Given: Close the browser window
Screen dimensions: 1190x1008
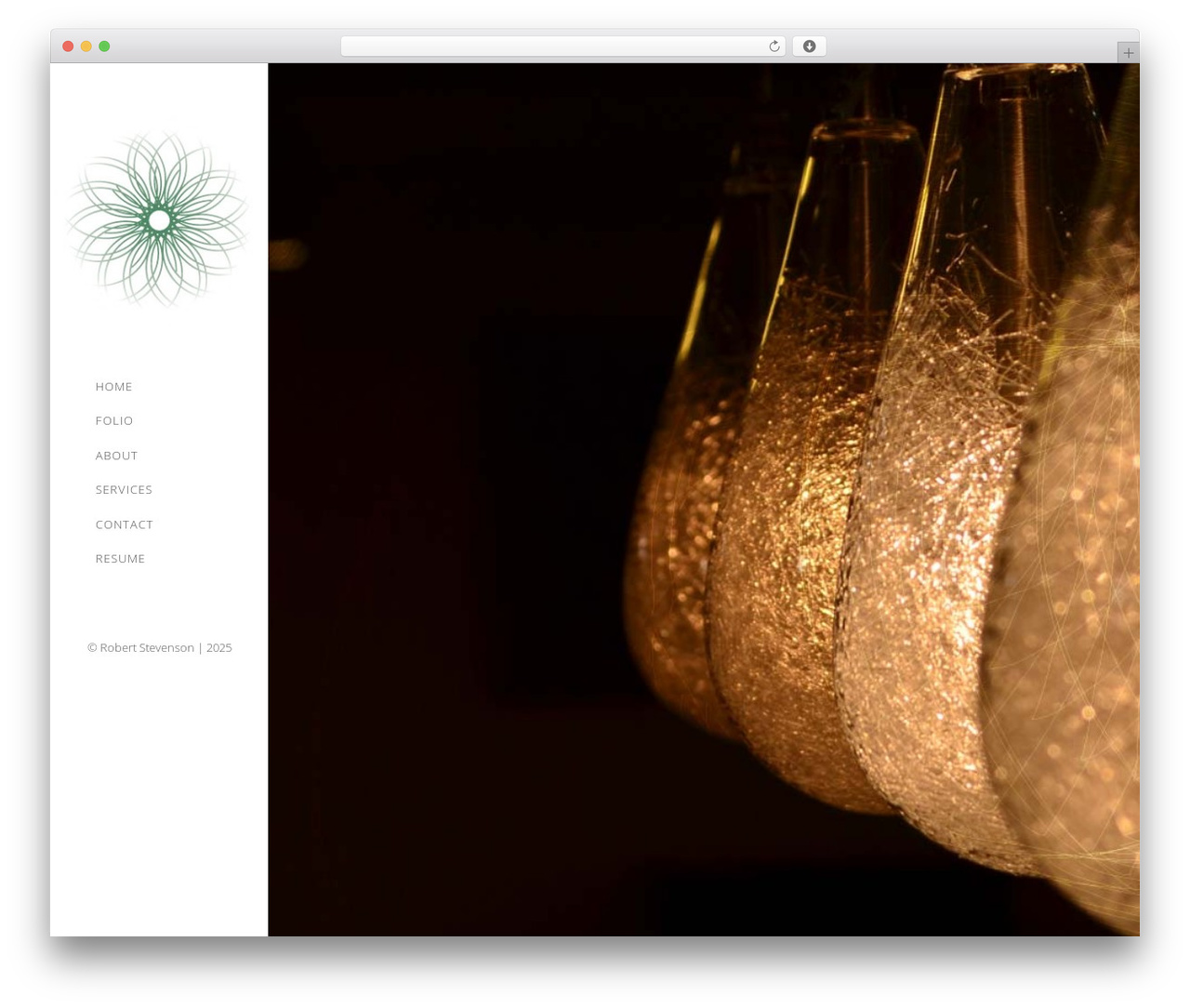Looking at the screenshot, I should (68, 46).
